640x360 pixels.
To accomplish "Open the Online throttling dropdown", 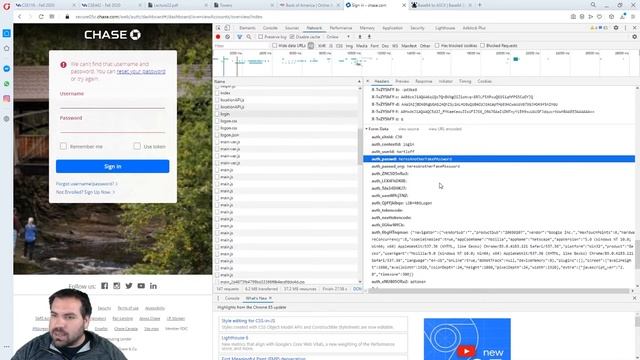I will point(338,37).
